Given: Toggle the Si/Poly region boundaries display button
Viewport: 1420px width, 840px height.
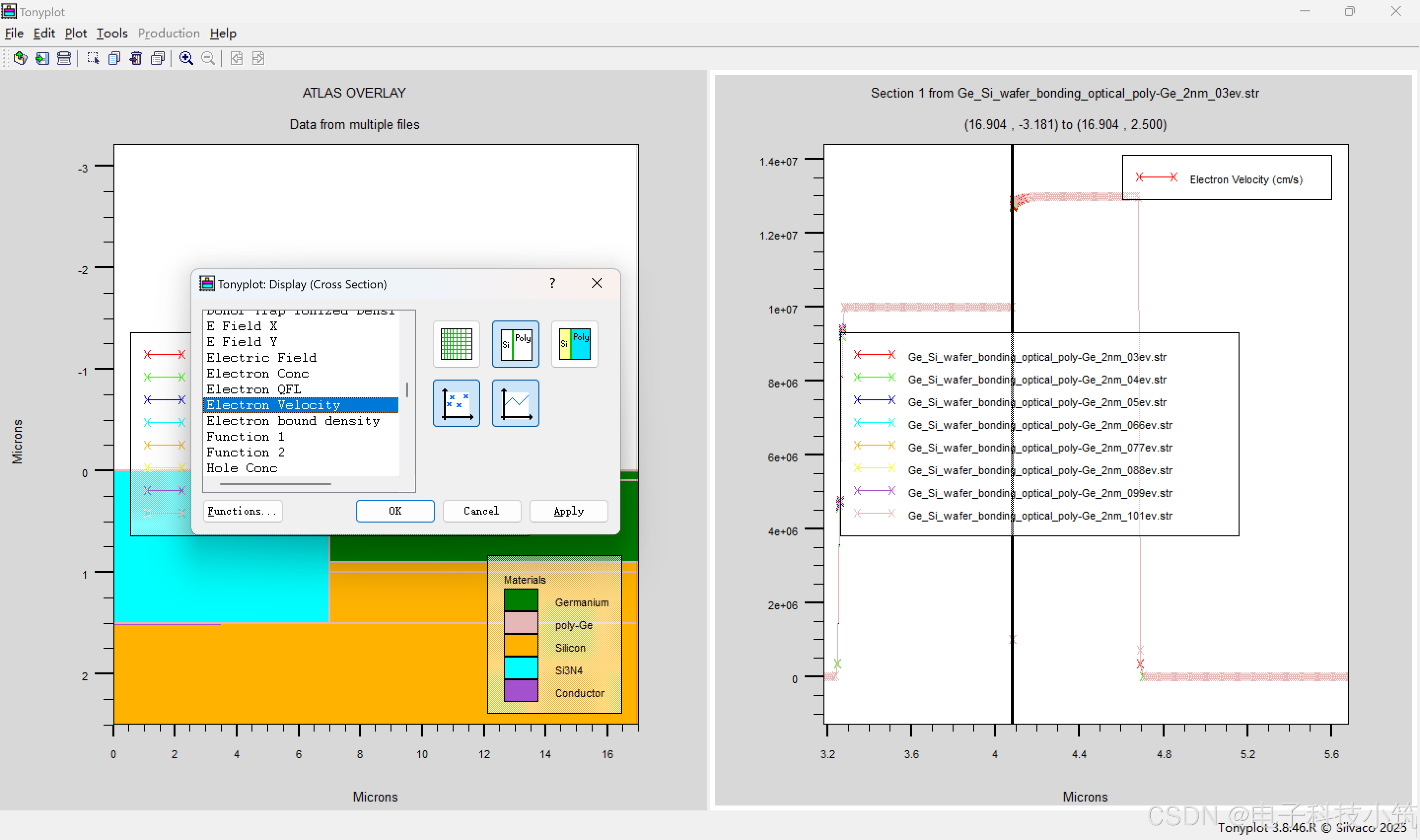Looking at the screenshot, I should [515, 344].
